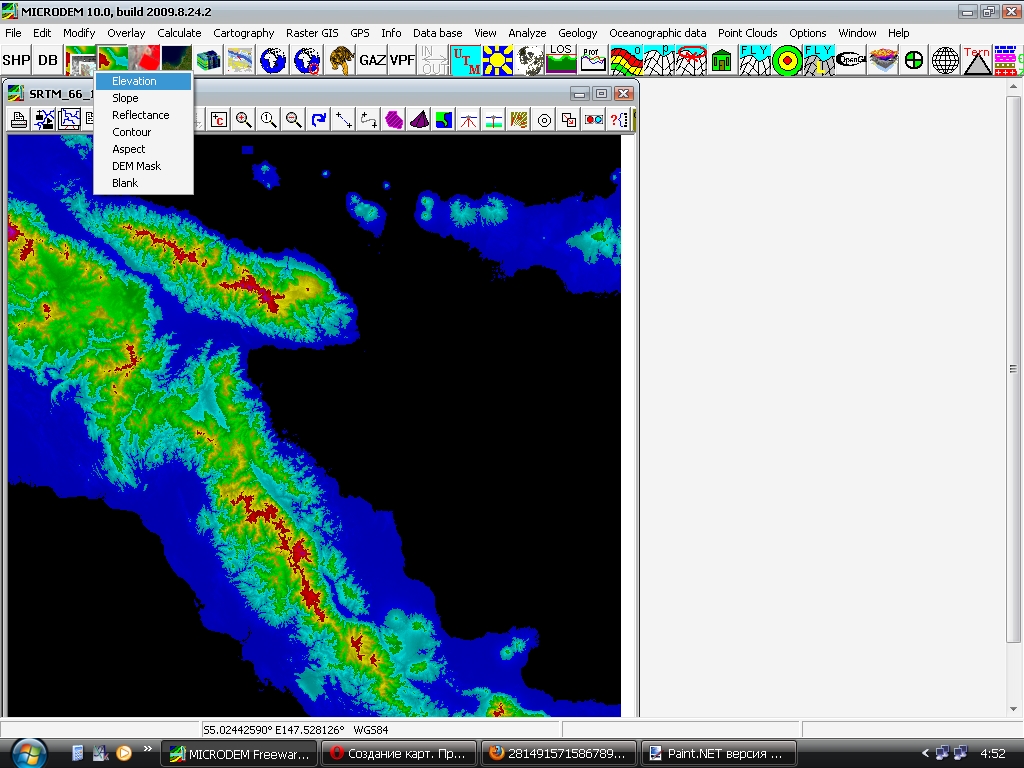Open the Cartography menu

243,33
